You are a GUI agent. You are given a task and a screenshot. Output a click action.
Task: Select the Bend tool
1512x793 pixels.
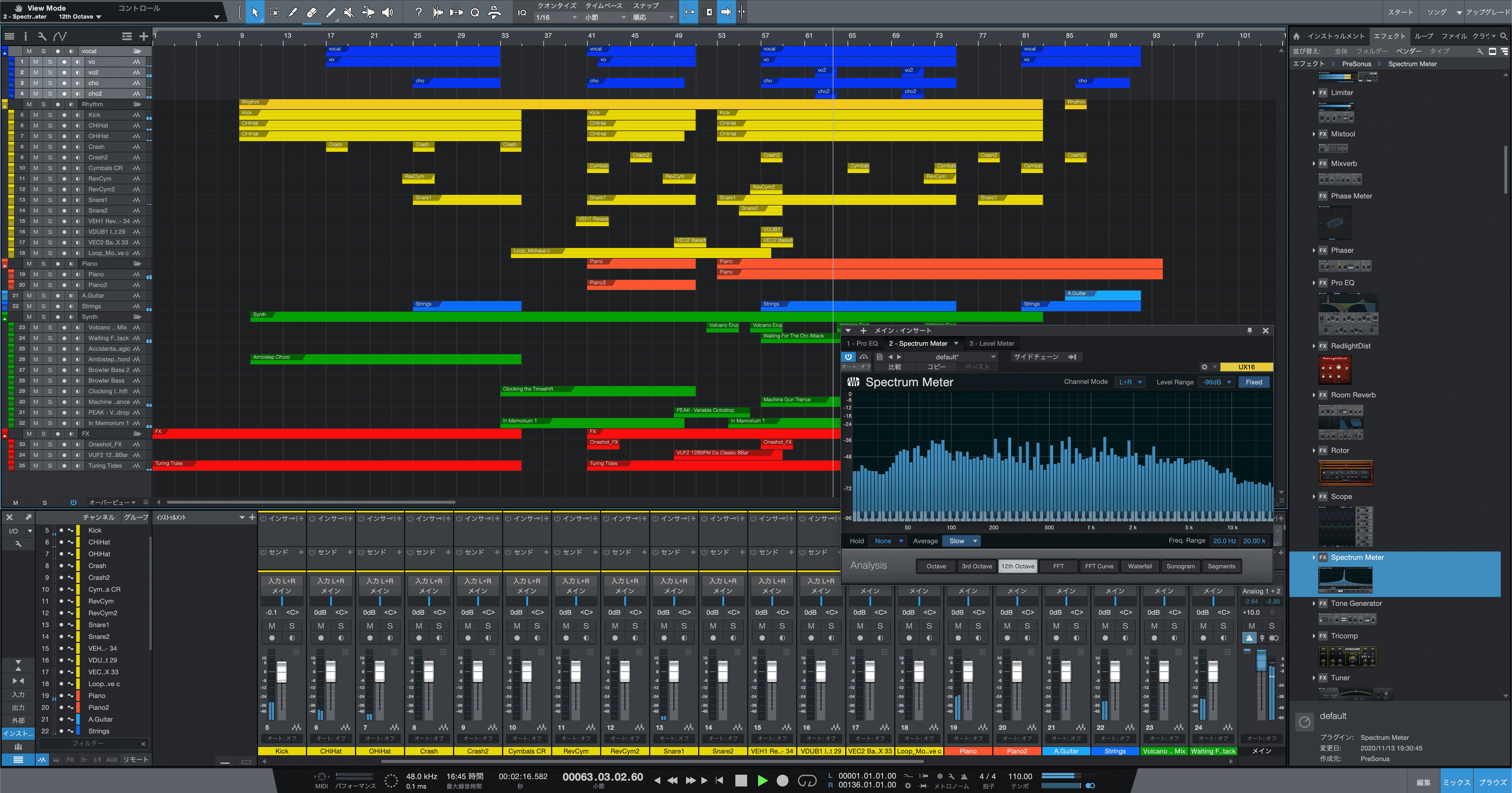click(x=368, y=12)
